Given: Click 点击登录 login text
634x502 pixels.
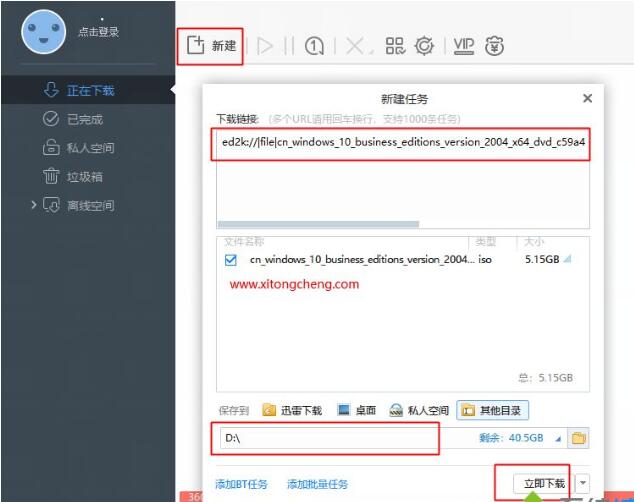Looking at the screenshot, I should coord(99,32).
